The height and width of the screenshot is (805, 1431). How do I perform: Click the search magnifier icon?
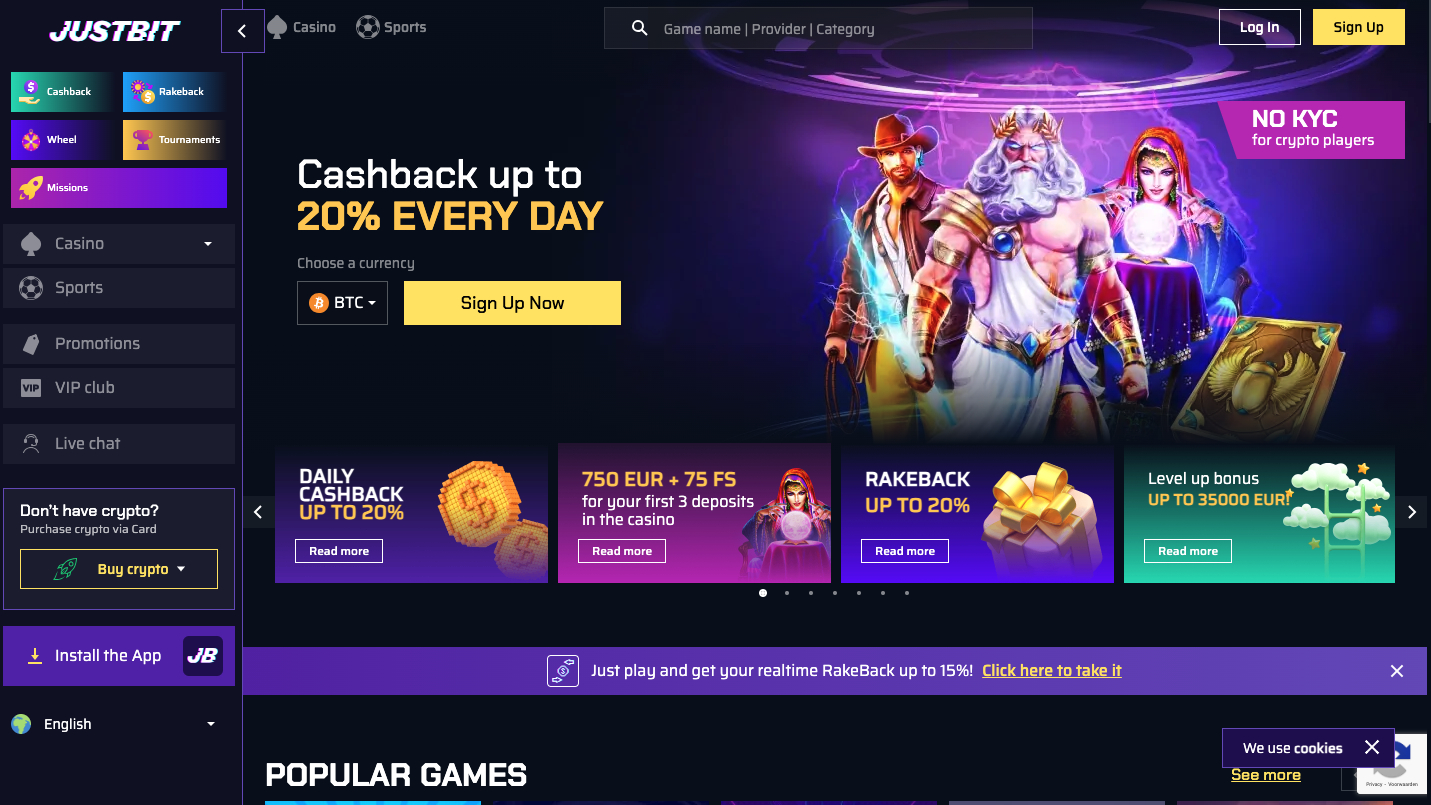tap(640, 29)
